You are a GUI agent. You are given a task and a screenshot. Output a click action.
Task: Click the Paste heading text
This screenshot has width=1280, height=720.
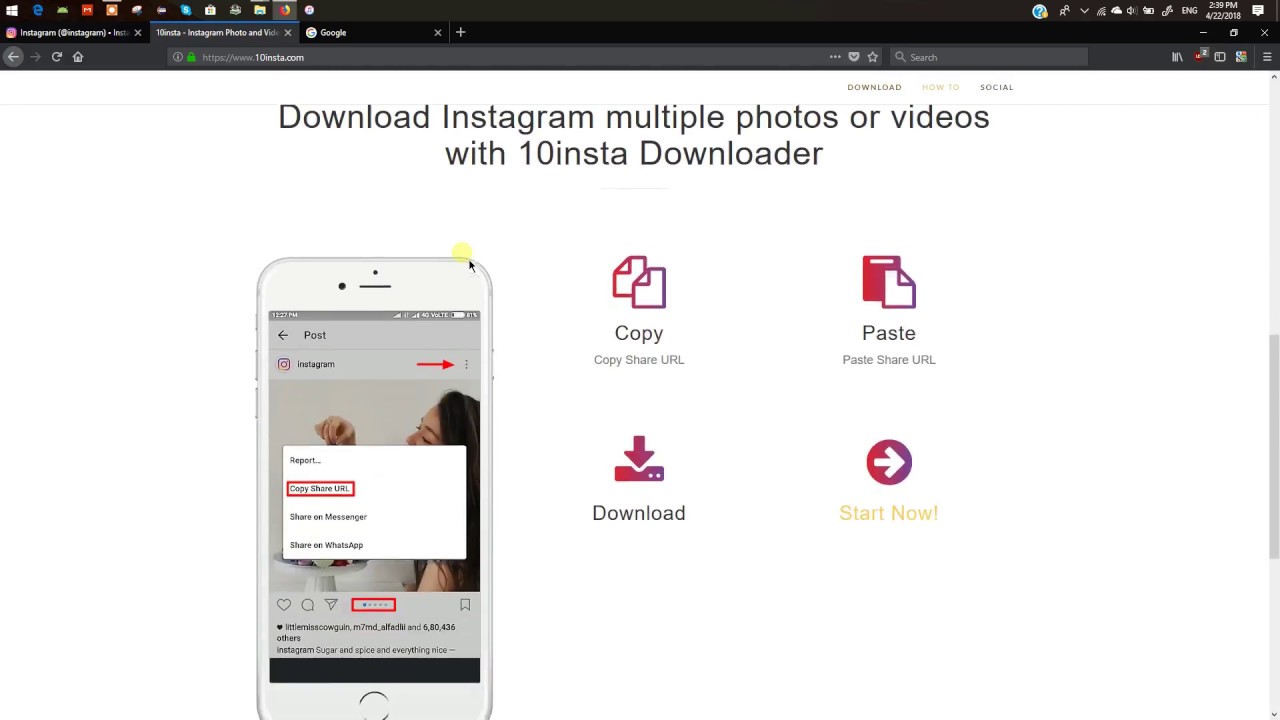coord(889,333)
